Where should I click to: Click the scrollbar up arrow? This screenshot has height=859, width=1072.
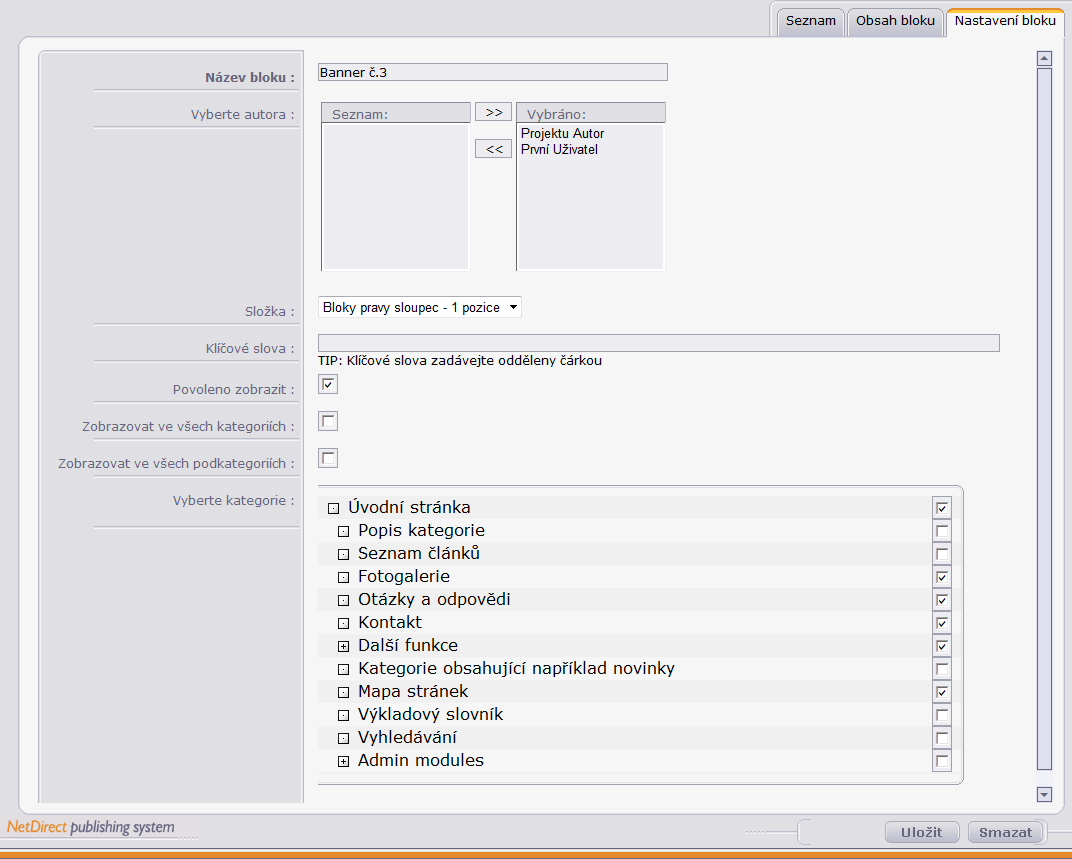click(x=1044, y=59)
